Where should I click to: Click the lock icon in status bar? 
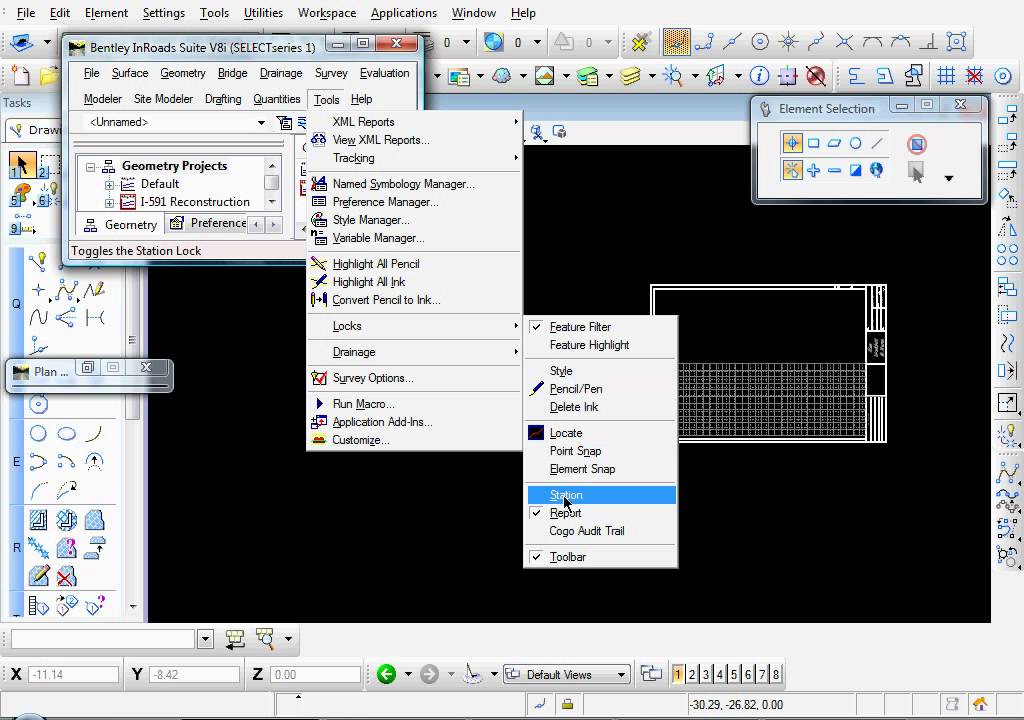(568, 704)
